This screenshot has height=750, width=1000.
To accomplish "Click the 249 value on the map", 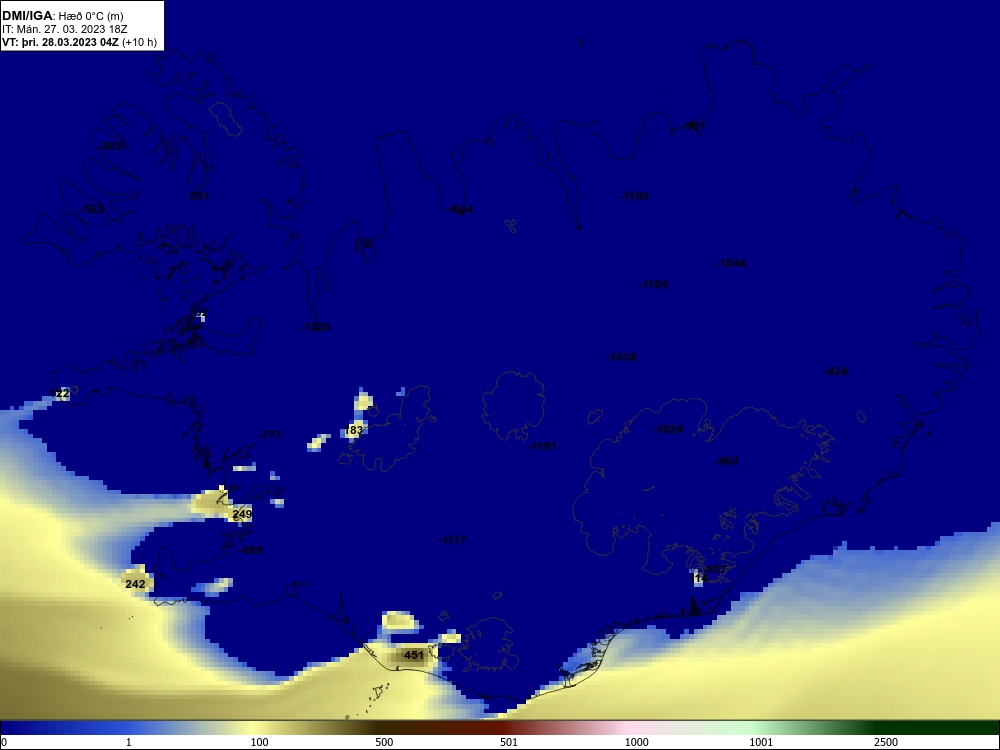I will [x=242, y=513].
